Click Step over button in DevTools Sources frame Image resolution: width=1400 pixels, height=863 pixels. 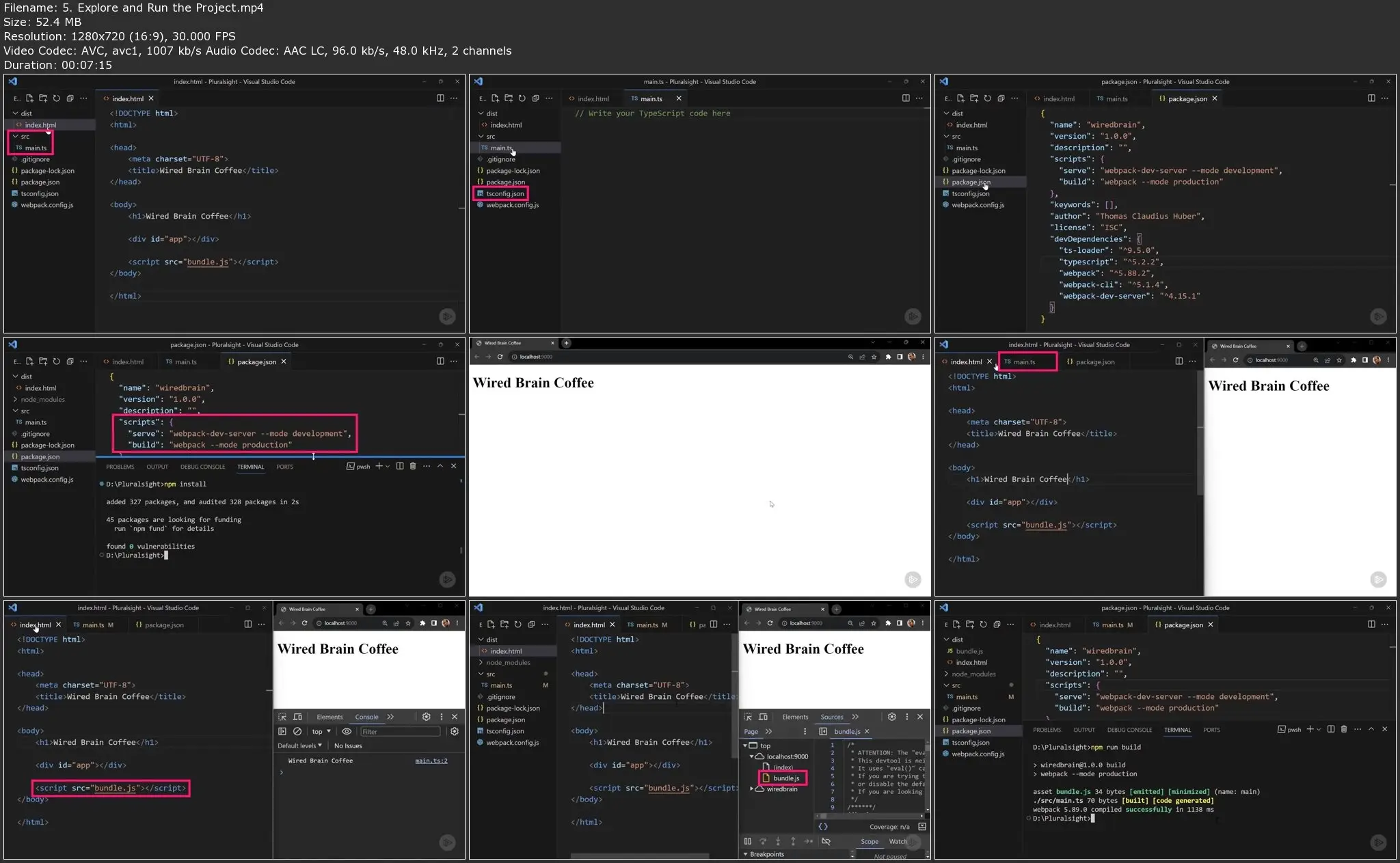point(763,841)
